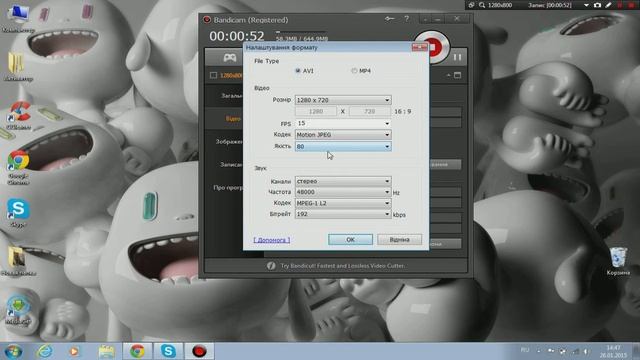
Task: Click the Try Bandicut promotional banner
Action: (336, 266)
